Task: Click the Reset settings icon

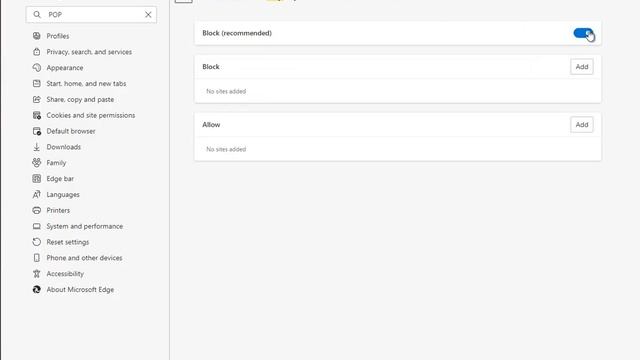Action: pyautogui.click(x=37, y=242)
